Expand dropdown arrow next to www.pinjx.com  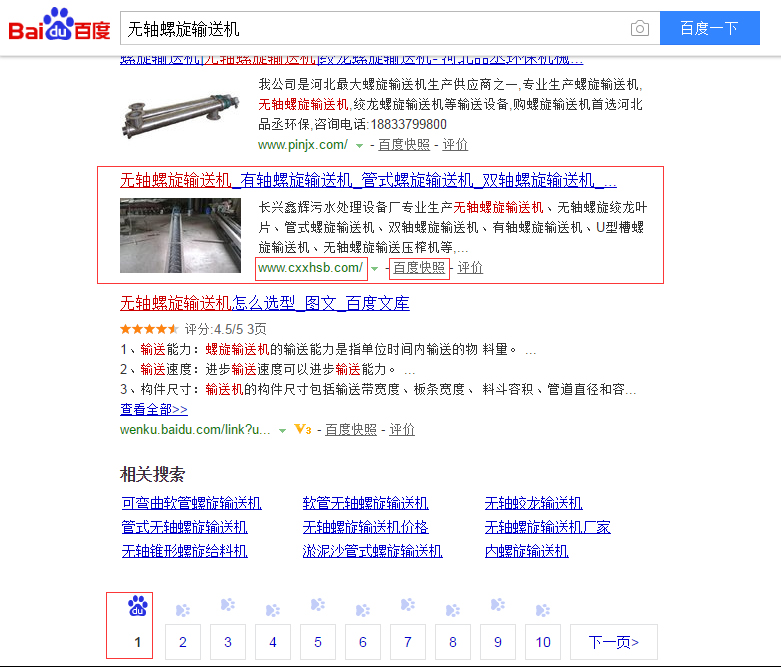click(360, 146)
